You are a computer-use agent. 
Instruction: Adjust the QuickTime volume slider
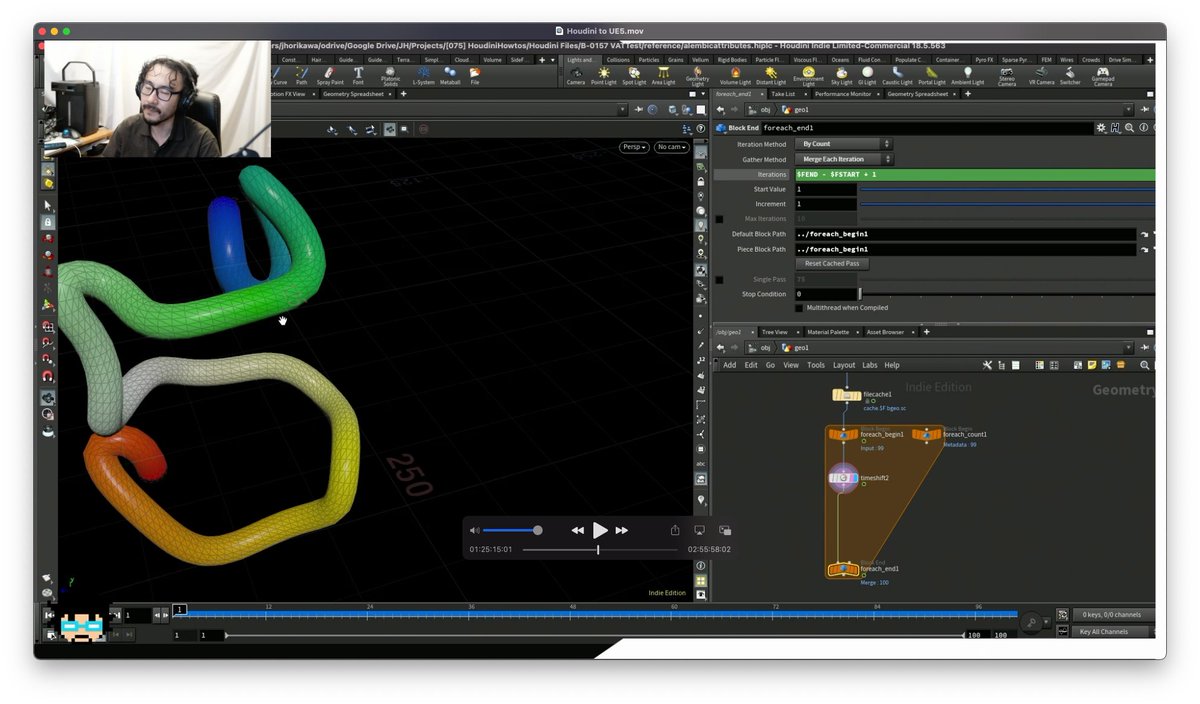coord(511,530)
